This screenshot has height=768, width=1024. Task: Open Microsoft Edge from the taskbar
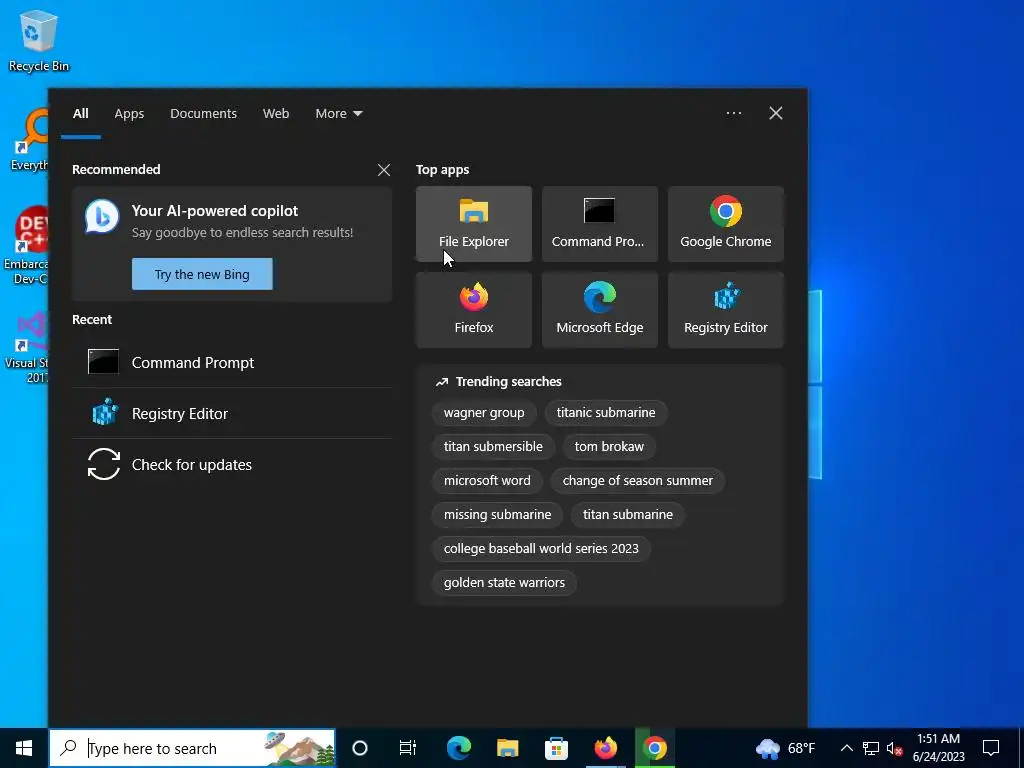(x=458, y=748)
